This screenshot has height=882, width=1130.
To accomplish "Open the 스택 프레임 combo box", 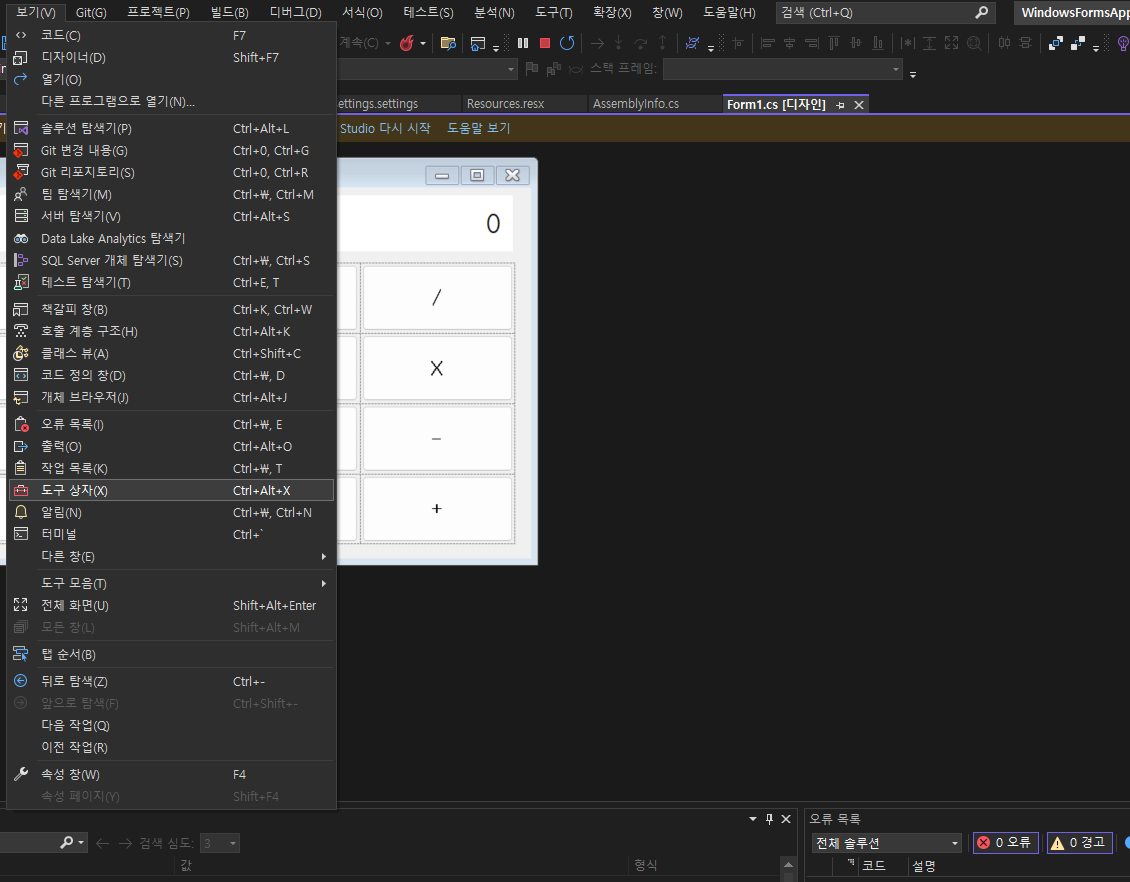I will click(x=783, y=69).
